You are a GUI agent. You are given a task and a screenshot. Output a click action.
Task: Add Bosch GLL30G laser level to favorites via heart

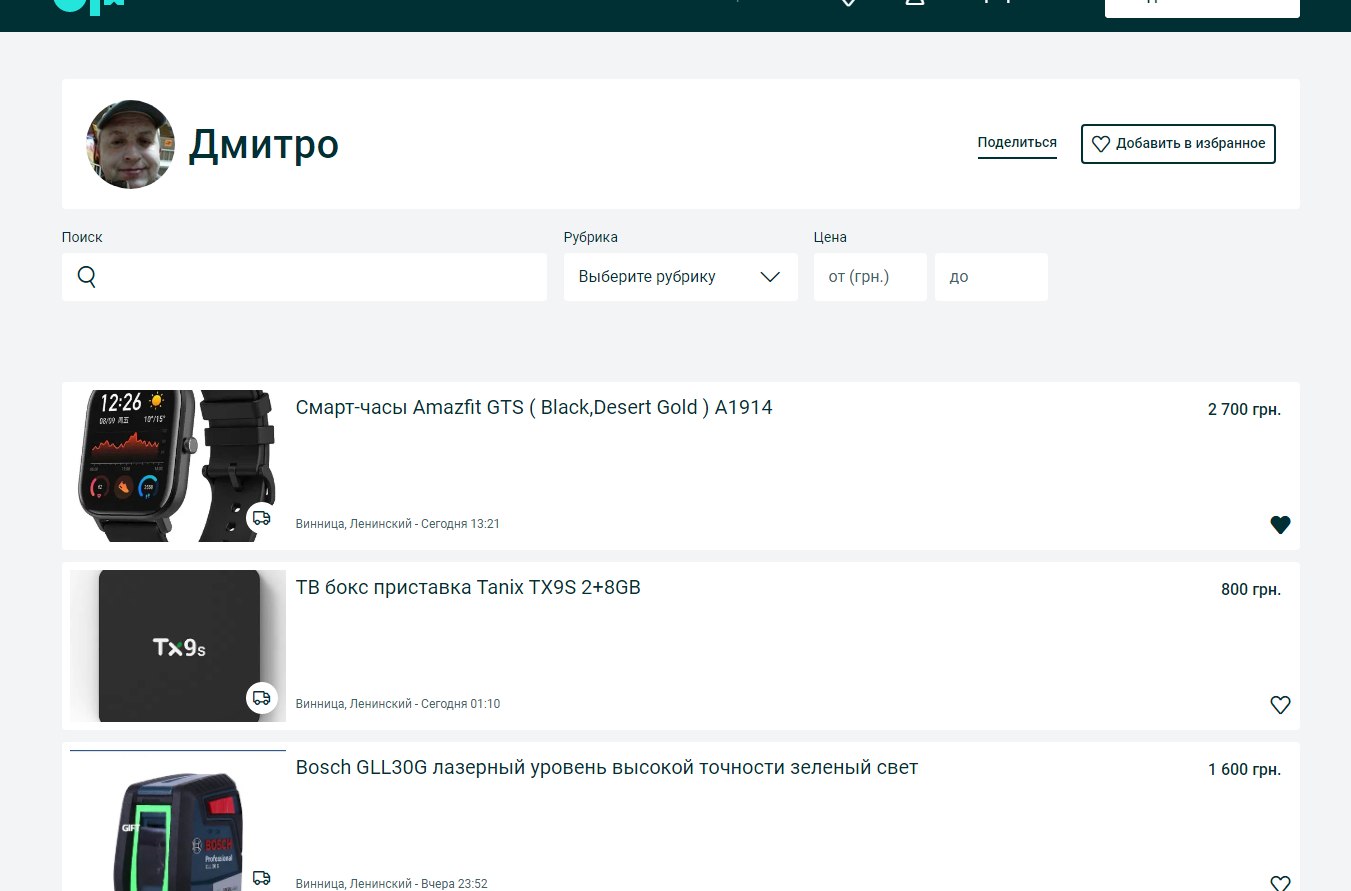(1280, 883)
